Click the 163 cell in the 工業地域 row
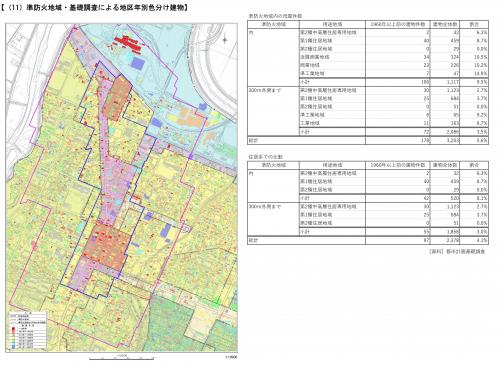 tap(454, 123)
